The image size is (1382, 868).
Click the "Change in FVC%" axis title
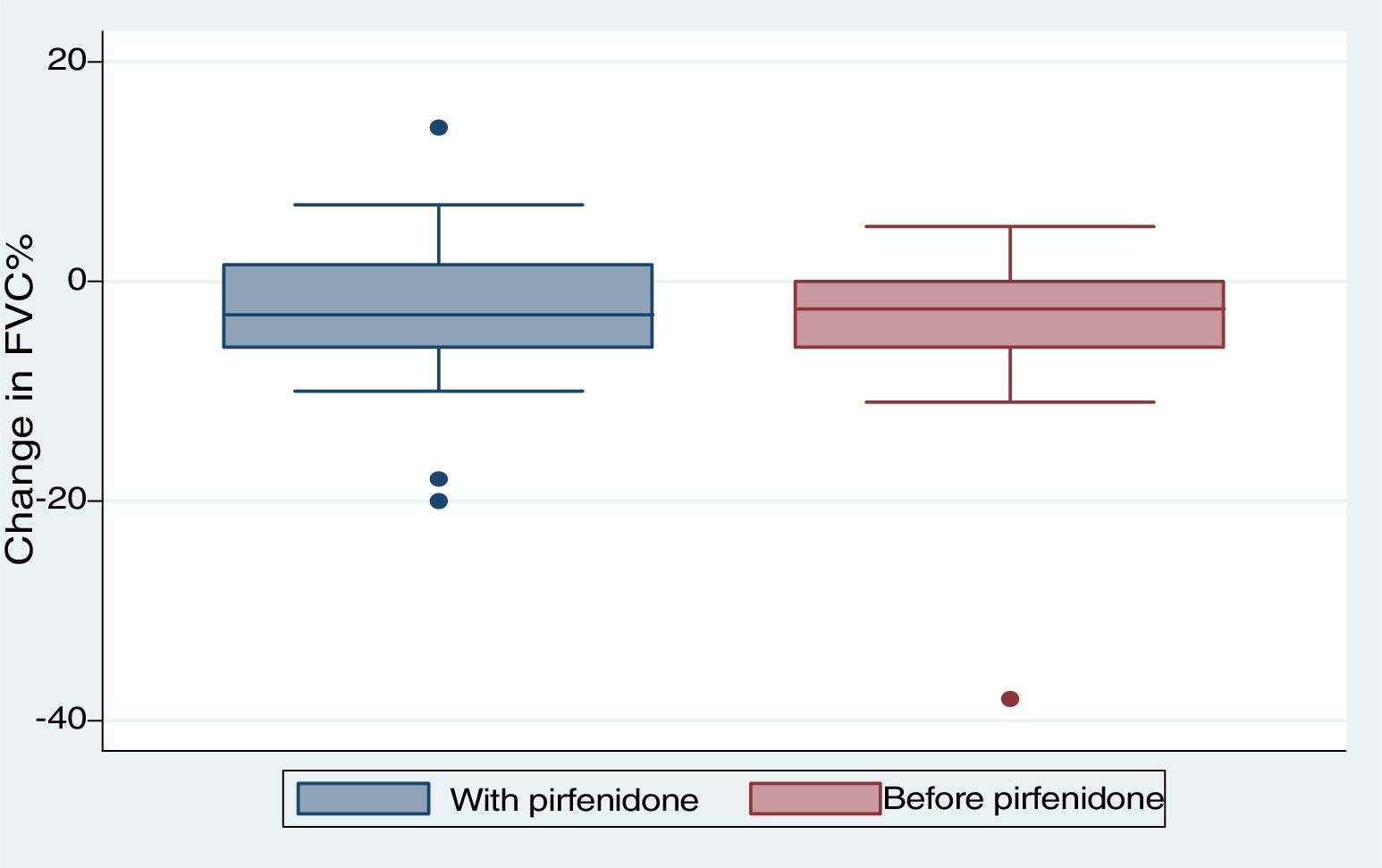[x=20, y=399]
